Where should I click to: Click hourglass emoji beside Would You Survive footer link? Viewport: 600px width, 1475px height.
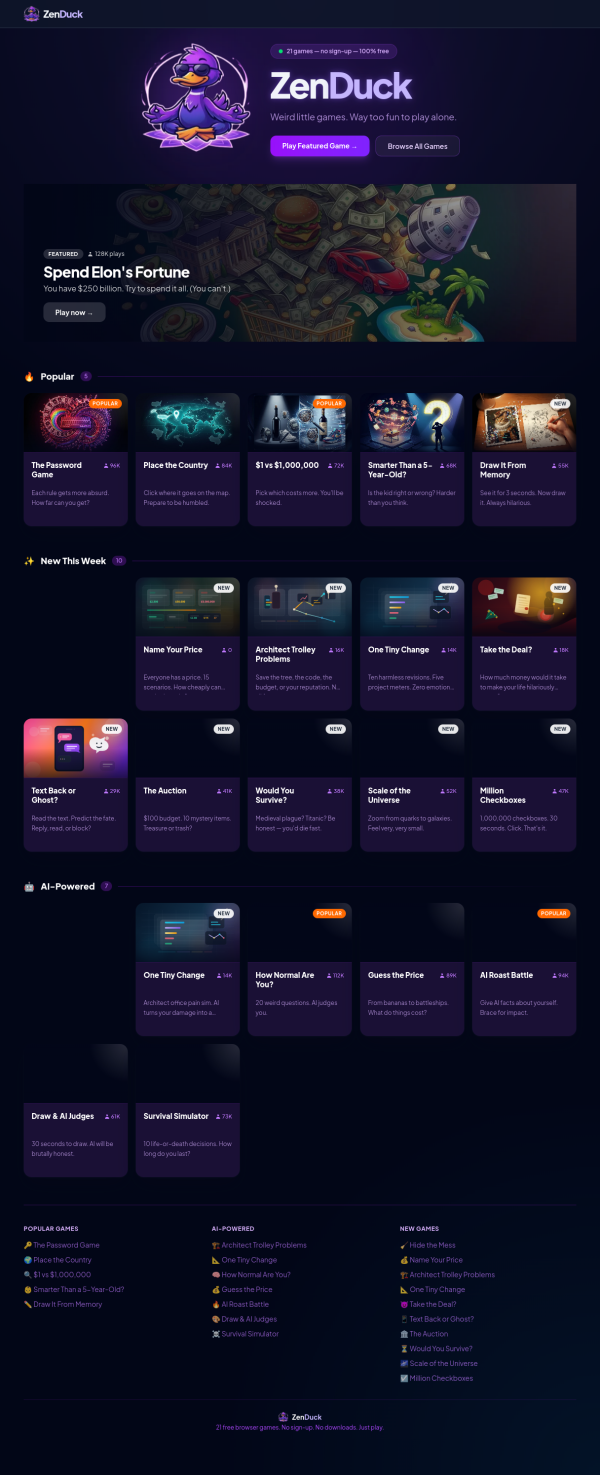click(x=404, y=1349)
